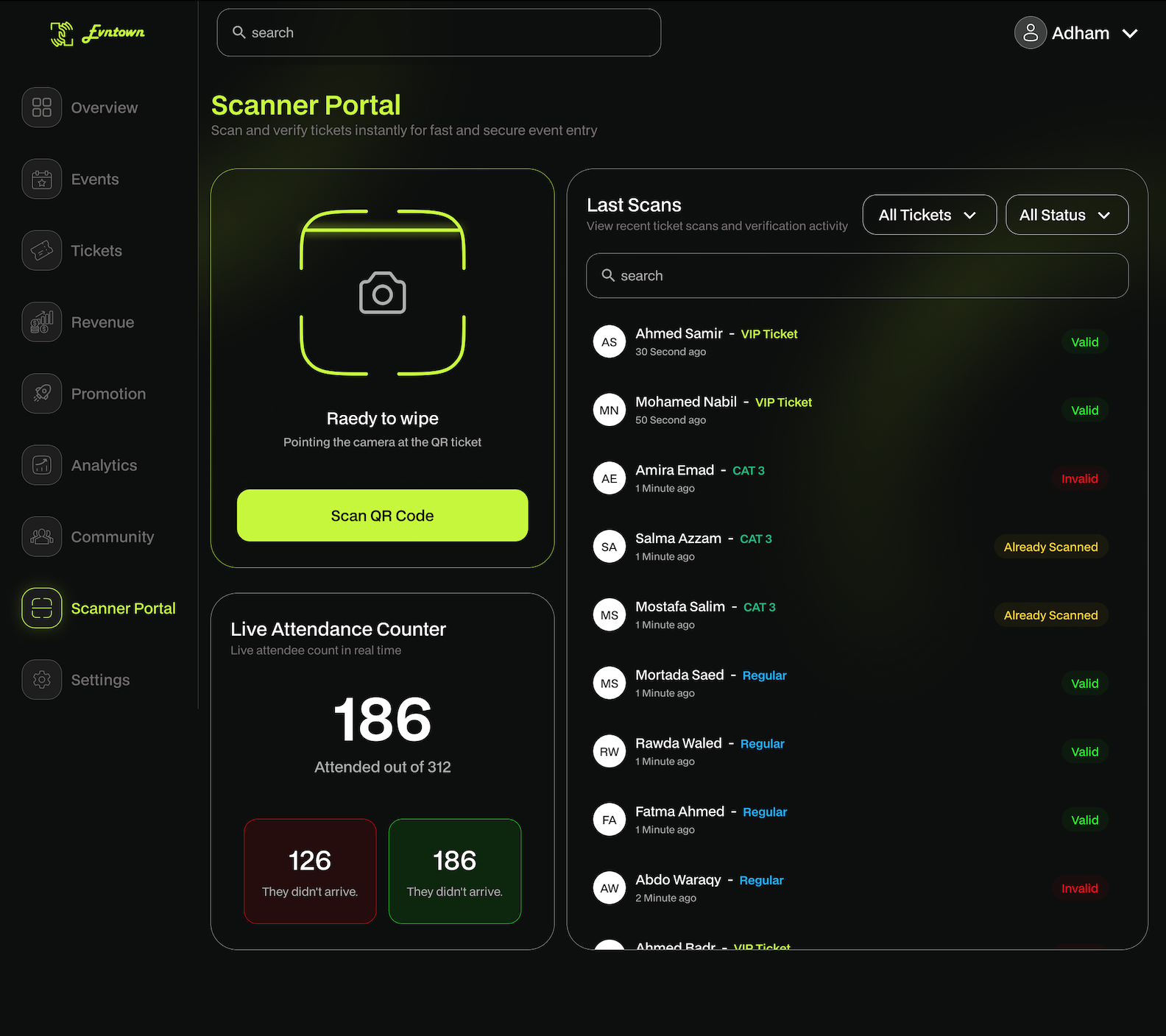Focus the Last Scans search field
The height and width of the screenshot is (1036, 1166).
tap(857, 276)
